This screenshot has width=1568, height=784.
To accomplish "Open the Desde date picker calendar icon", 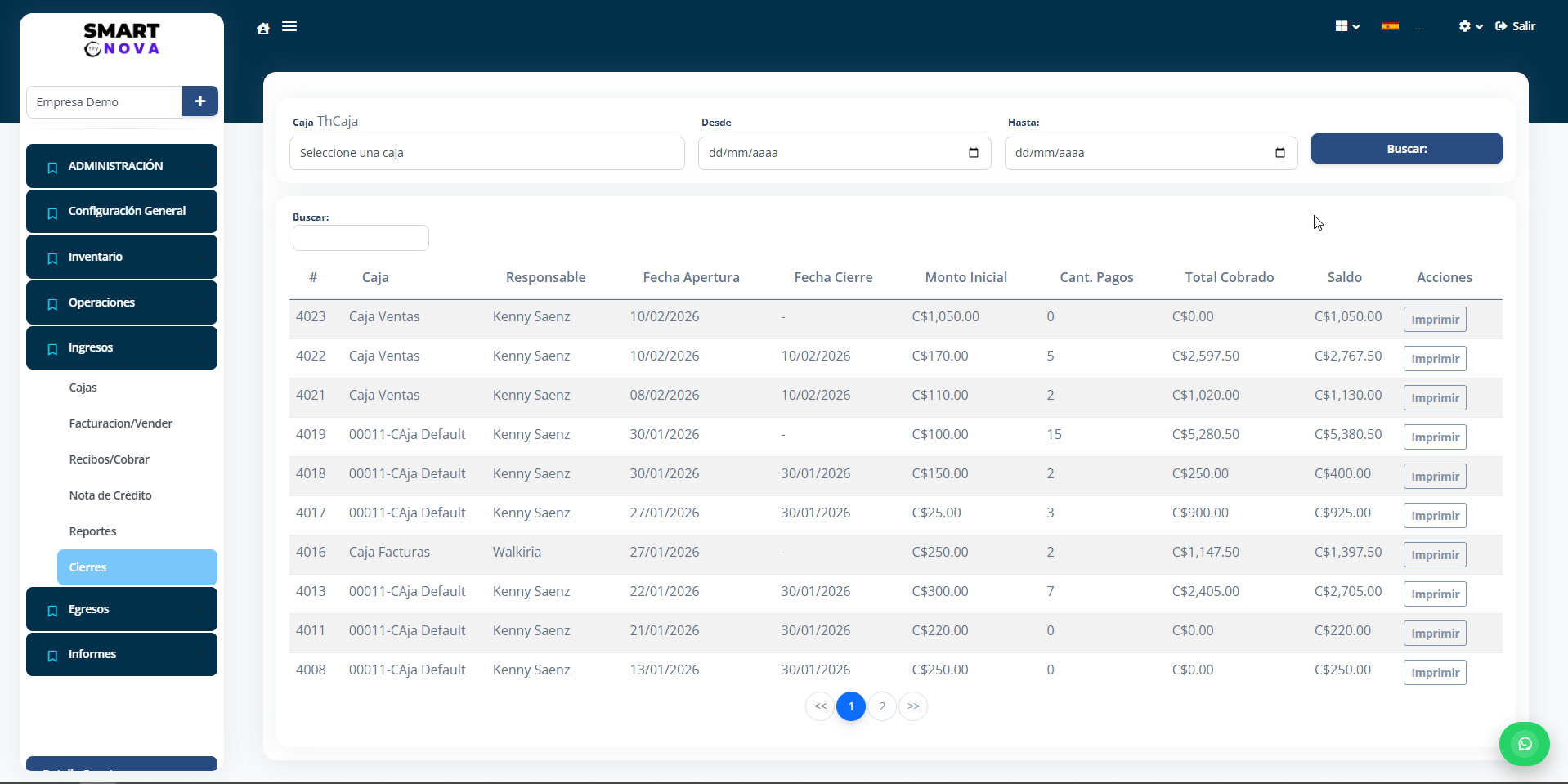I will (x=973, y=153).
